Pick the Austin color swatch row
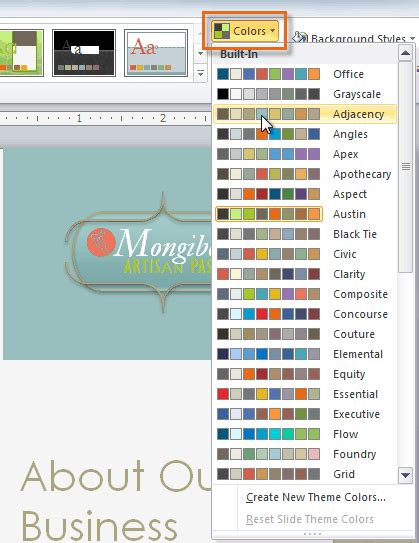This screenshot has width=419, height=543. pyautogui.click(x=269, y=214)
